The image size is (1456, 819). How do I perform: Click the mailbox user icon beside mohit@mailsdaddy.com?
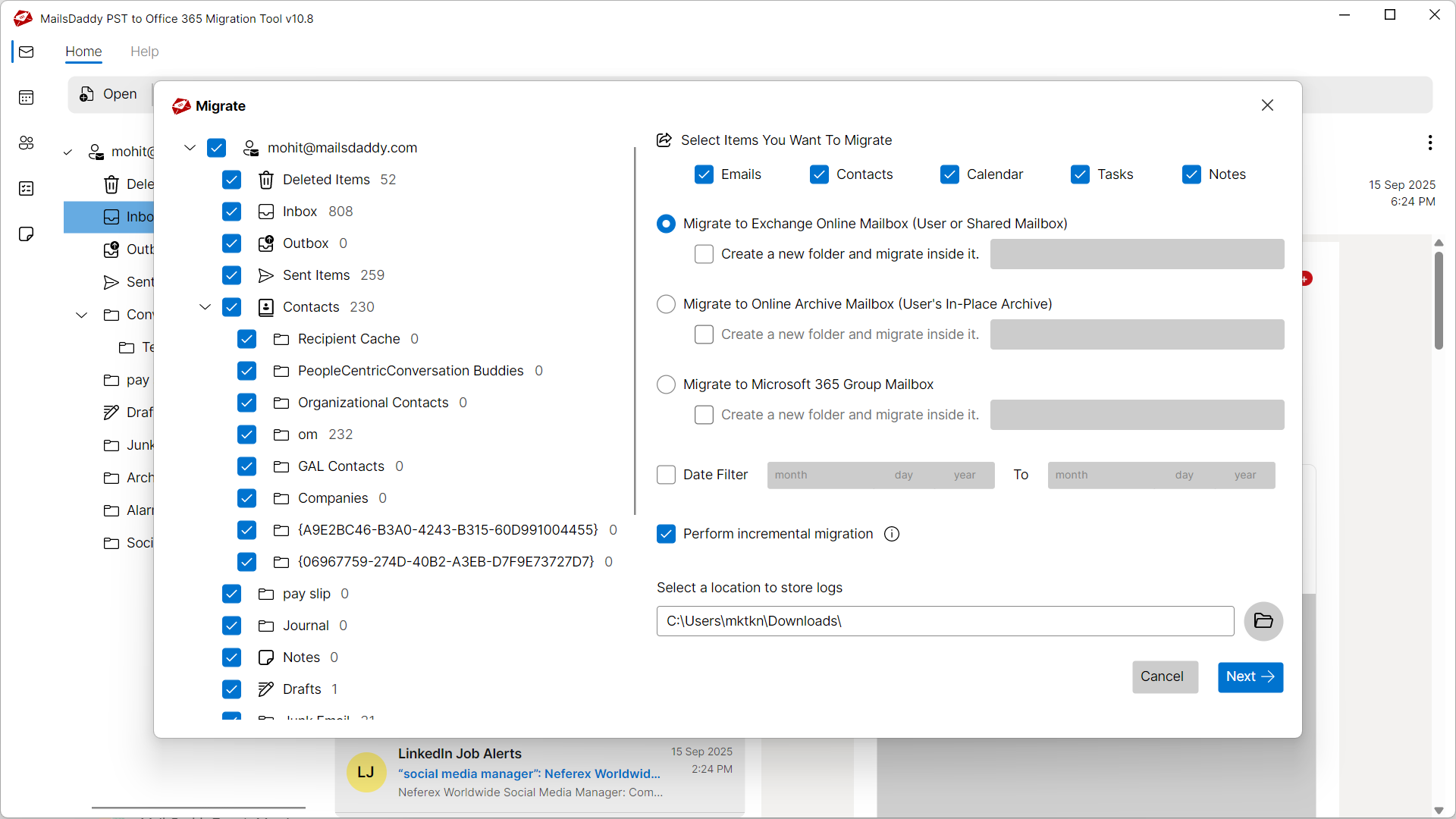click(251, 148)
